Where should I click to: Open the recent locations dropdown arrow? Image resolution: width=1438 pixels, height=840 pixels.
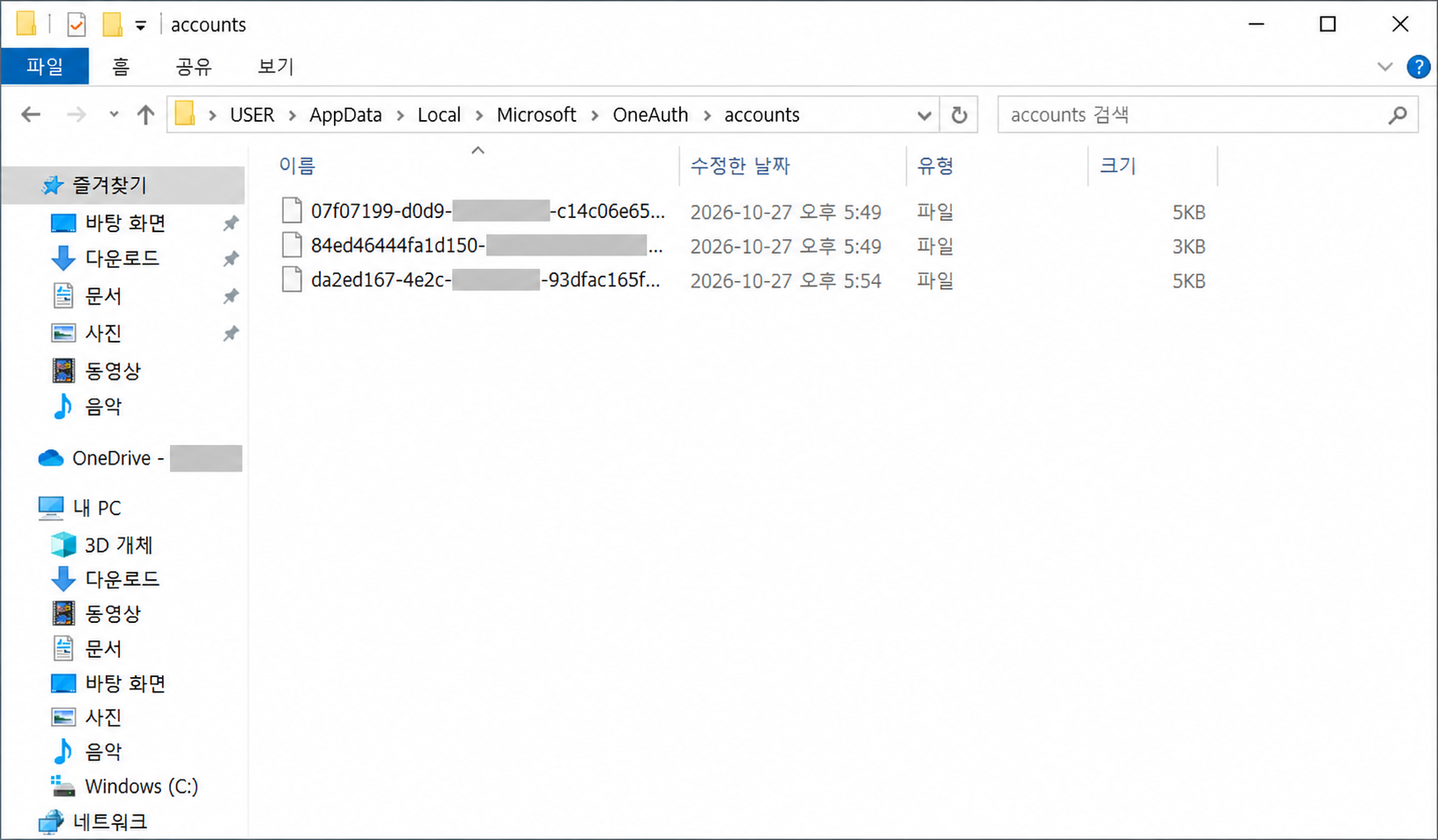click(x=114, y=115)
